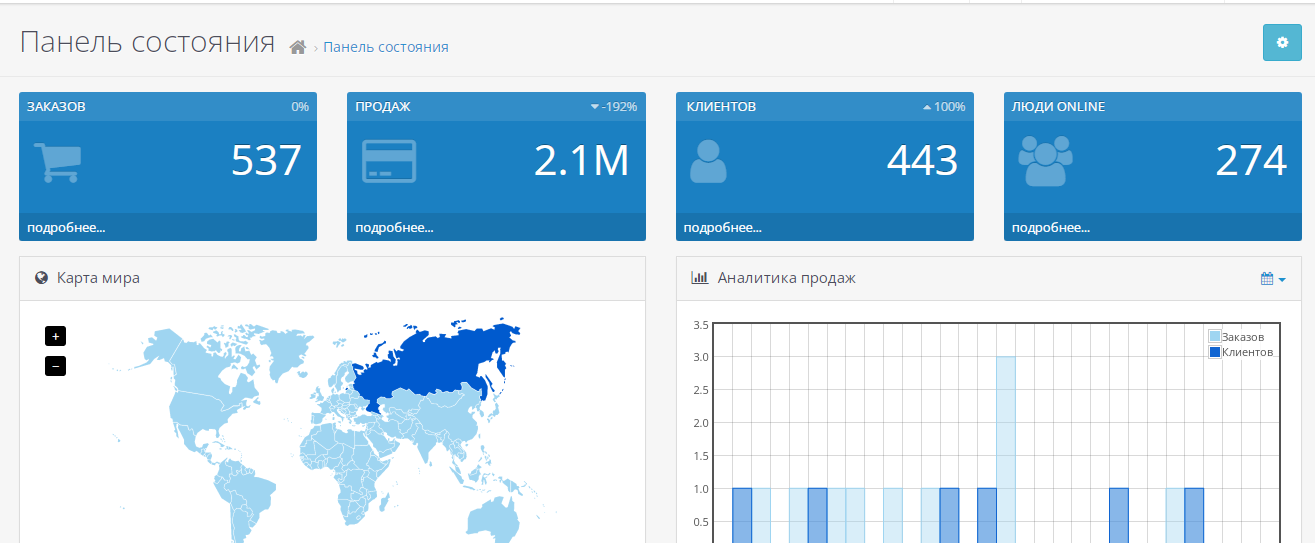The image size is (1315, 543).
Task: Click the group icon in Люди Online tile
Action: (1044, 162)
